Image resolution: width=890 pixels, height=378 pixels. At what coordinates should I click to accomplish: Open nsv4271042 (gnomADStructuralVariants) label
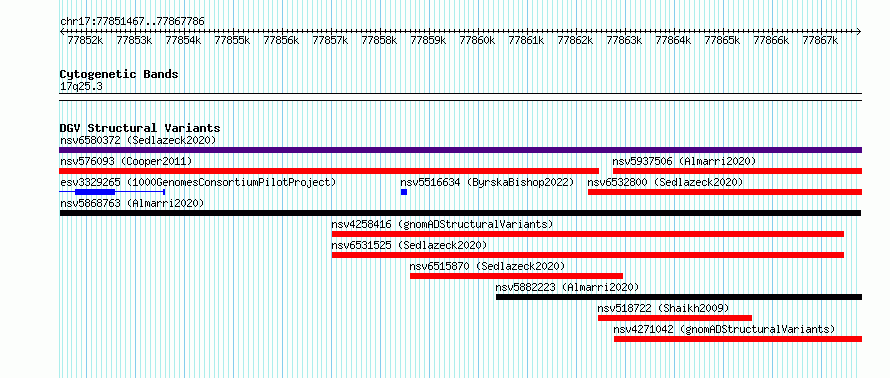[724, 329]
